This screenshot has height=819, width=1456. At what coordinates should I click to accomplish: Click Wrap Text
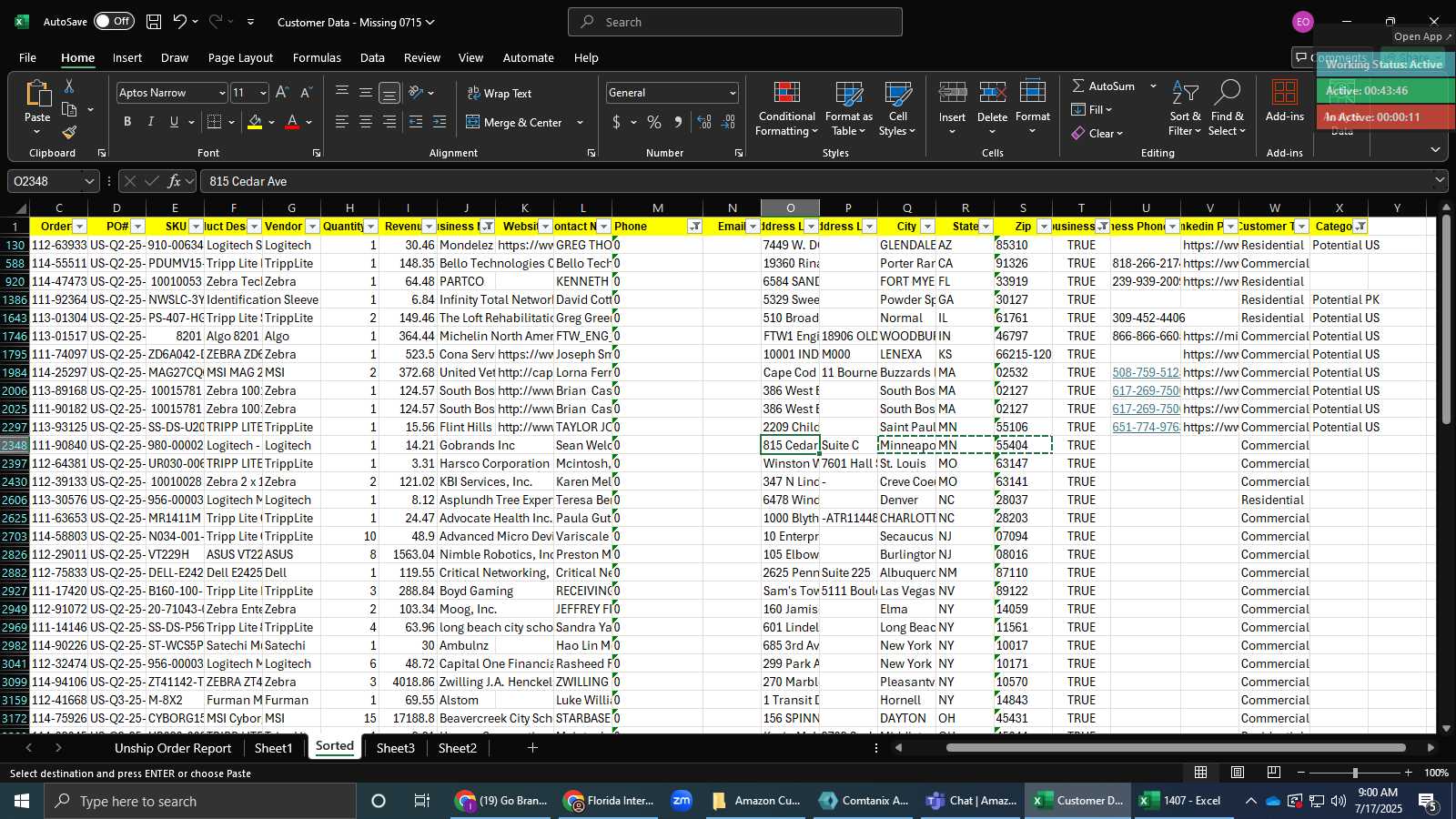500,93
